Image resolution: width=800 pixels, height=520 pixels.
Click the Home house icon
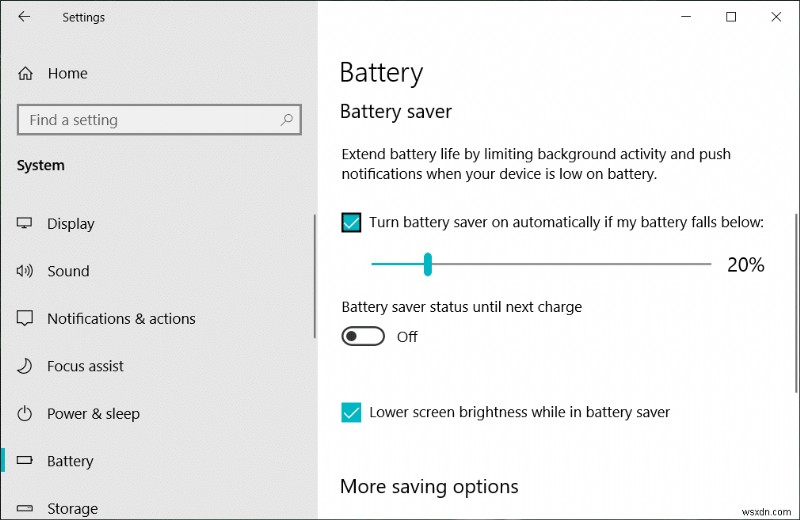[x=26, y=73]
